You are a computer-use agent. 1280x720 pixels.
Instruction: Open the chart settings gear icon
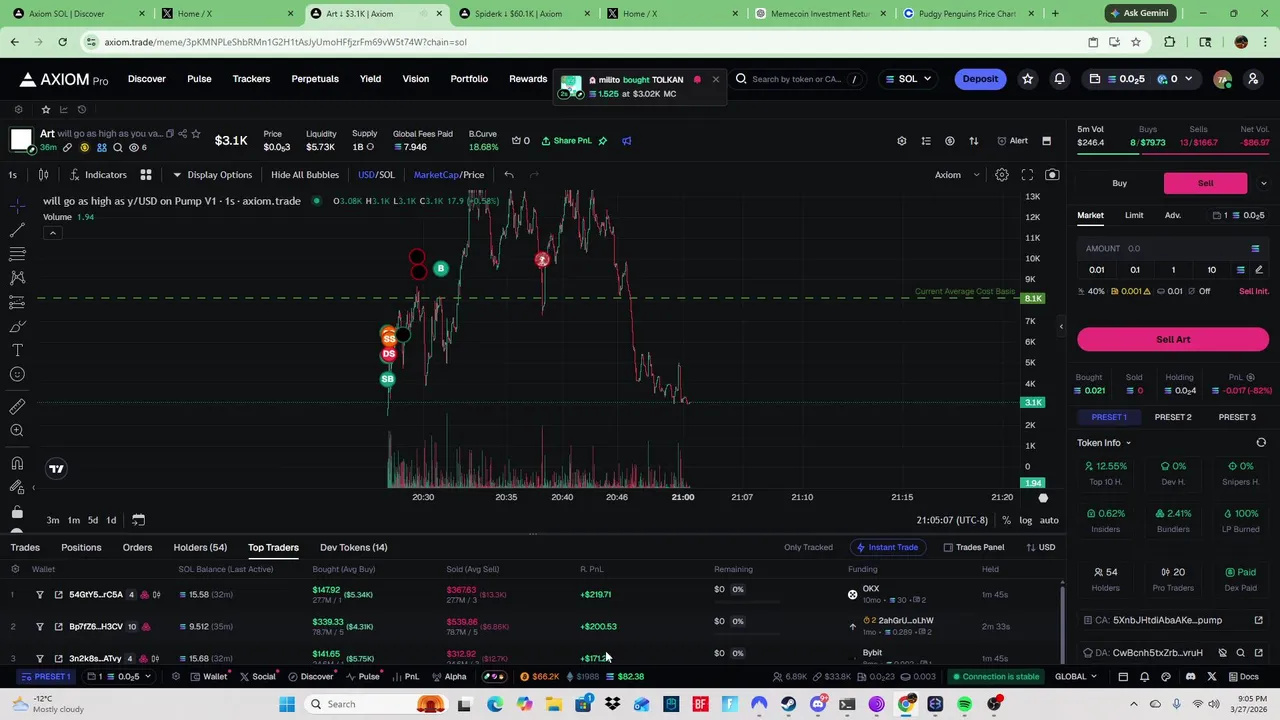click(1001, 175)
